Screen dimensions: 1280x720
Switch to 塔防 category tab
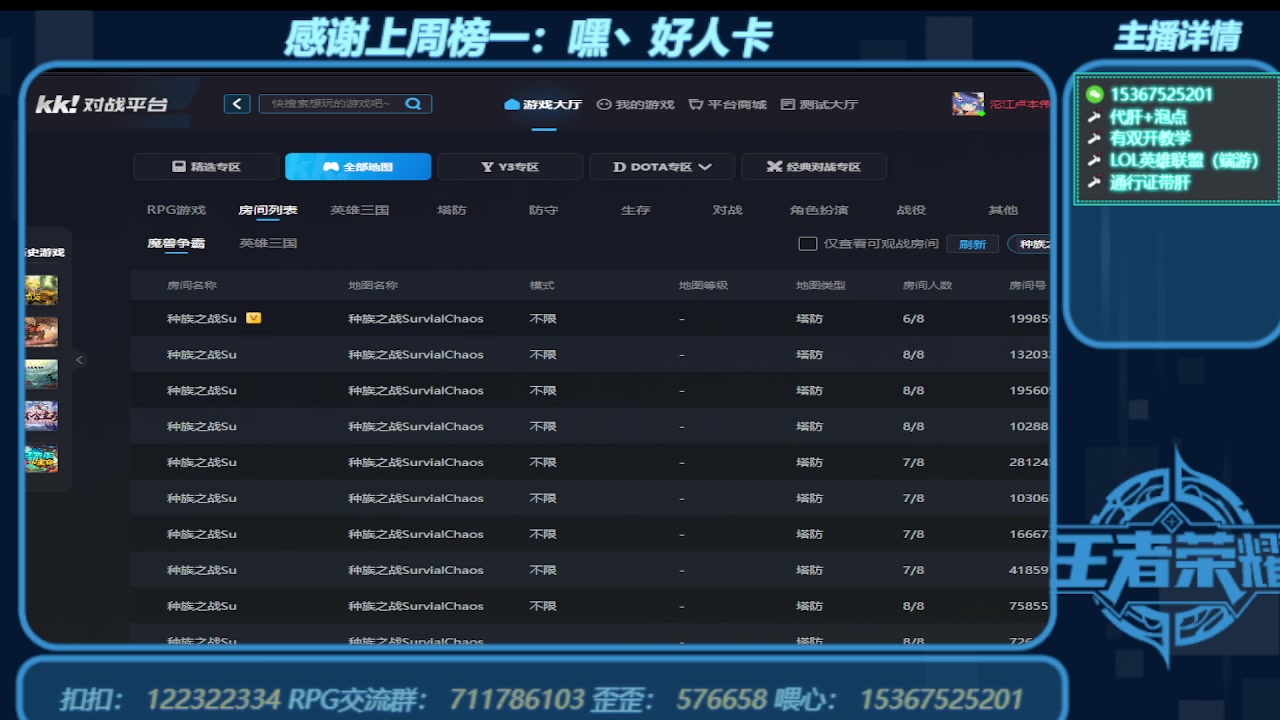pyautogui.click(x=451, y=210)
